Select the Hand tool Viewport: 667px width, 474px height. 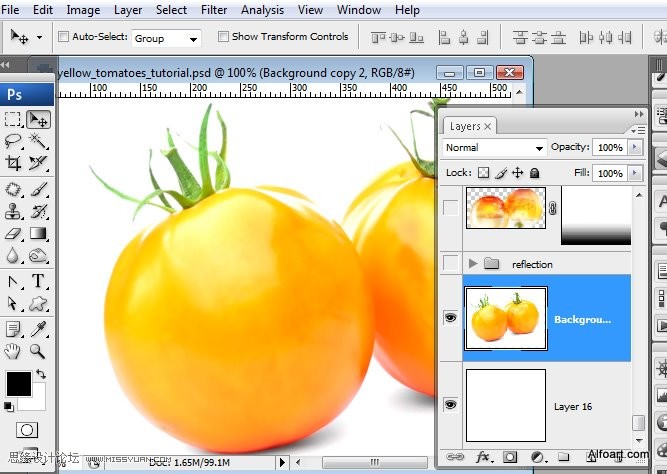(x=13, y=351)
